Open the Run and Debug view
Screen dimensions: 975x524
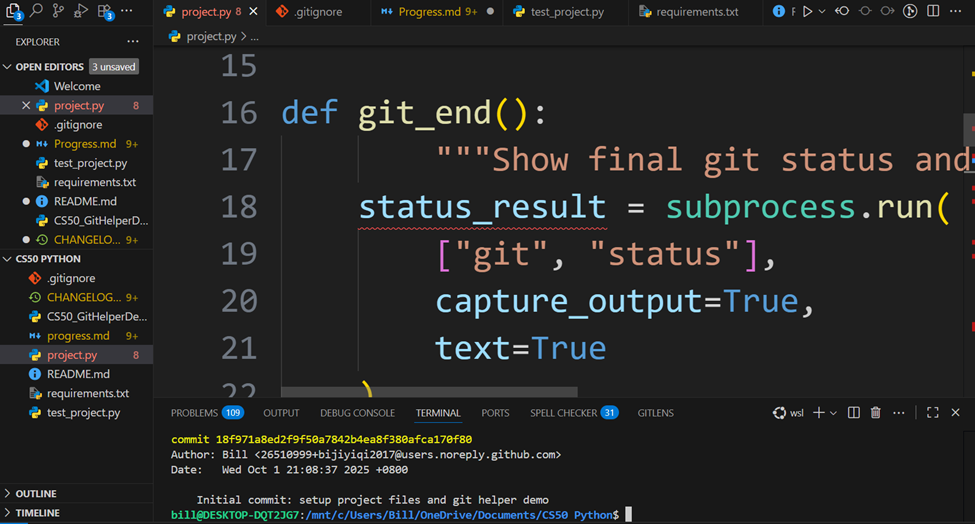(81, 11)
